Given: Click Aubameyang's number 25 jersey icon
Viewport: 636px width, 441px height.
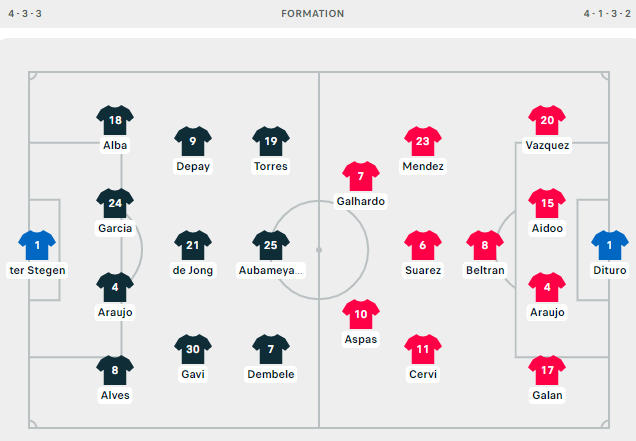Looking at the screenshot, I should coord(271,245).
